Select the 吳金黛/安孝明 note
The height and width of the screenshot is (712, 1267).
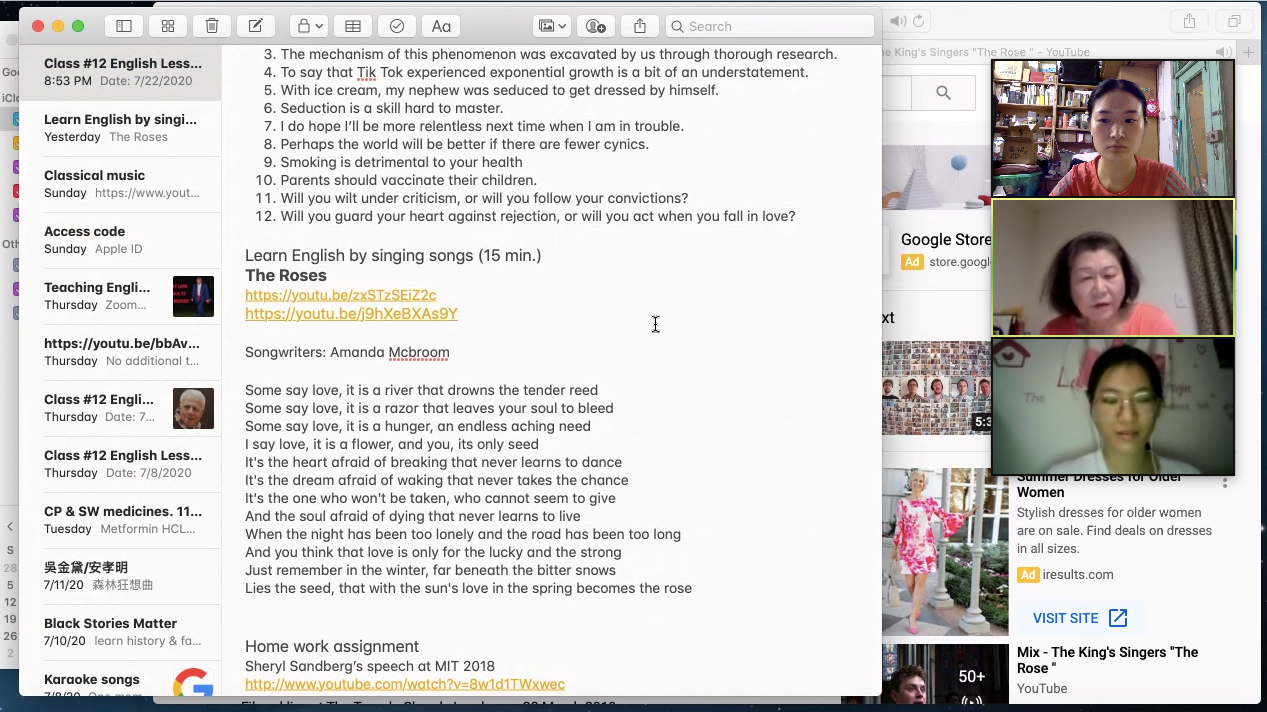click(123, 576)
